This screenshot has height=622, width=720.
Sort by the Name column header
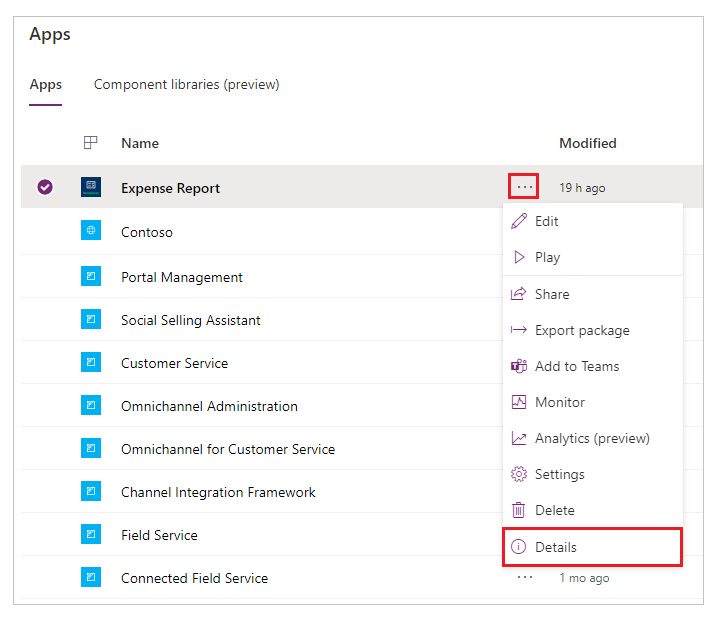pyautogui.click(x=140, y=143)
